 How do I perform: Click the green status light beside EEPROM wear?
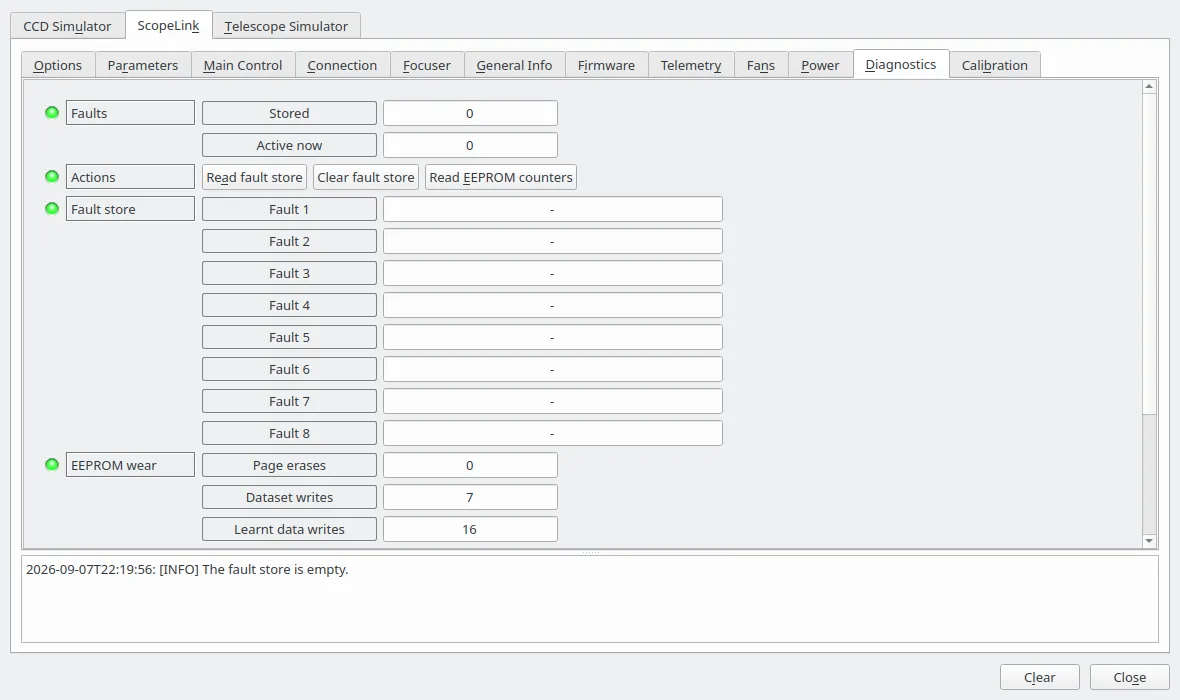(52, 464)
